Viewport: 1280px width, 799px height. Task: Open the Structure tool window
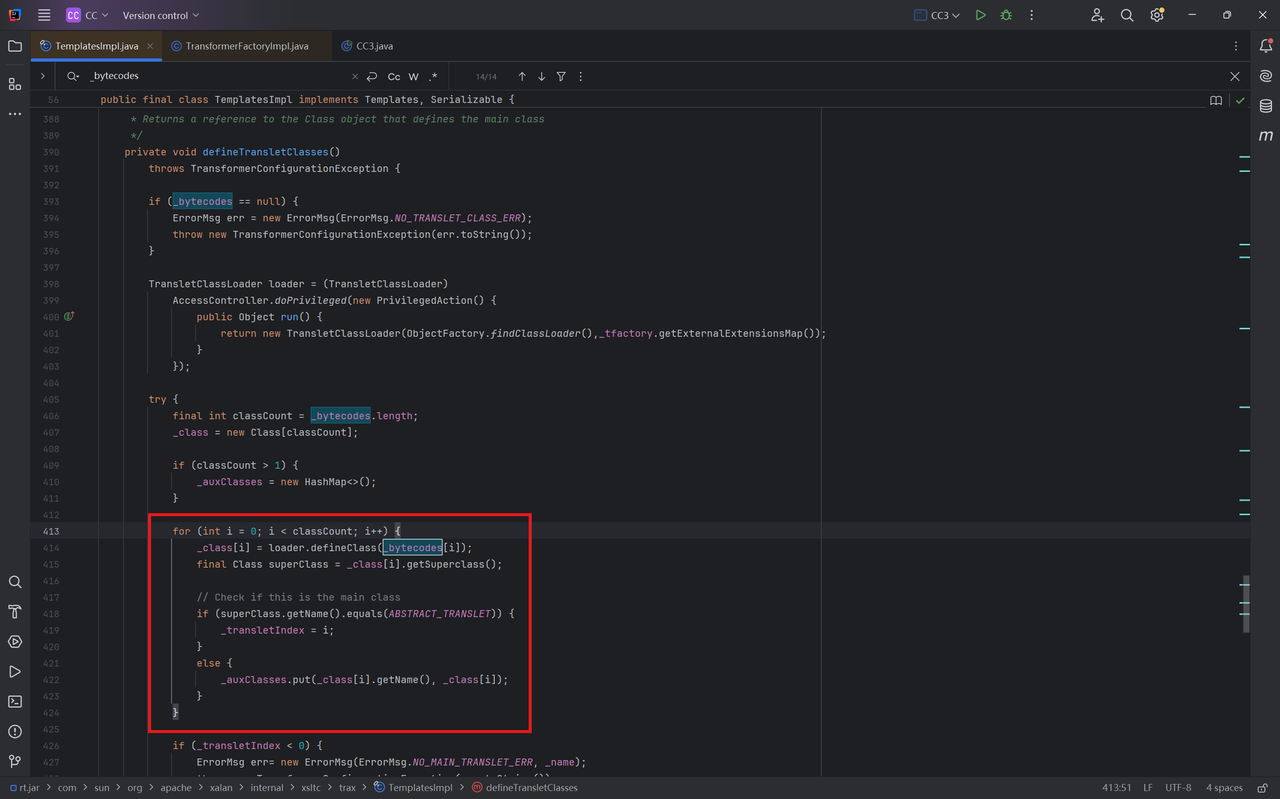pos(15,84)
